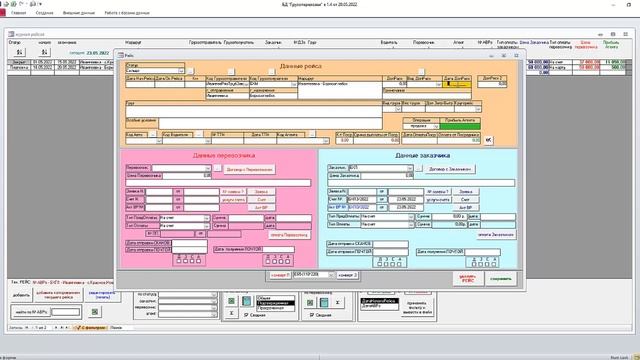Image resolution: width=640 pixels, height=360 pixels.
Task: Expand the Заказчик combo box
Action: click(x=409, y=168)
